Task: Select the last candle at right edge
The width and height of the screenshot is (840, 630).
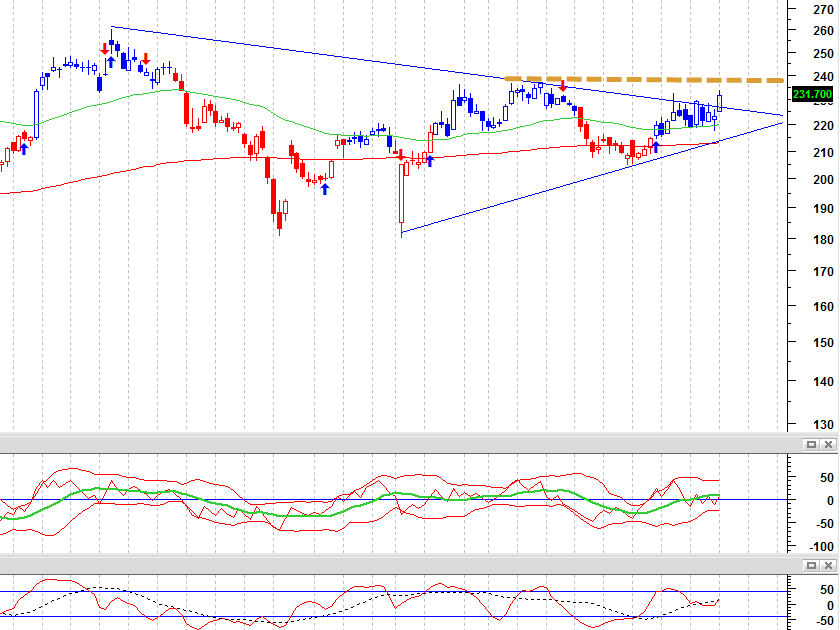Action: (719, 102)
